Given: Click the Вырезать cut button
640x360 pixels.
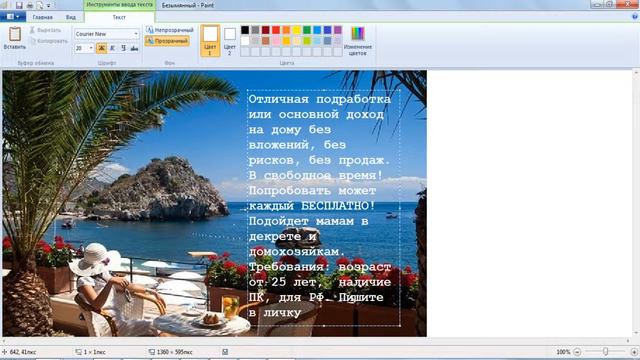Looking at the screenshot, I should (x=45, y=30).
